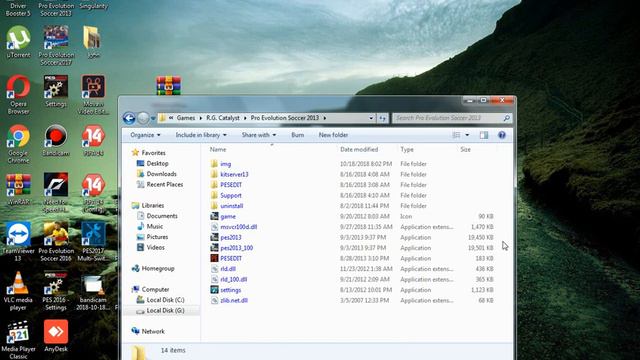The height and width of the screenshot is (360, 640).
Task: Expand the view options arrow
Action: pyautogui.click(x=467, y=135)
